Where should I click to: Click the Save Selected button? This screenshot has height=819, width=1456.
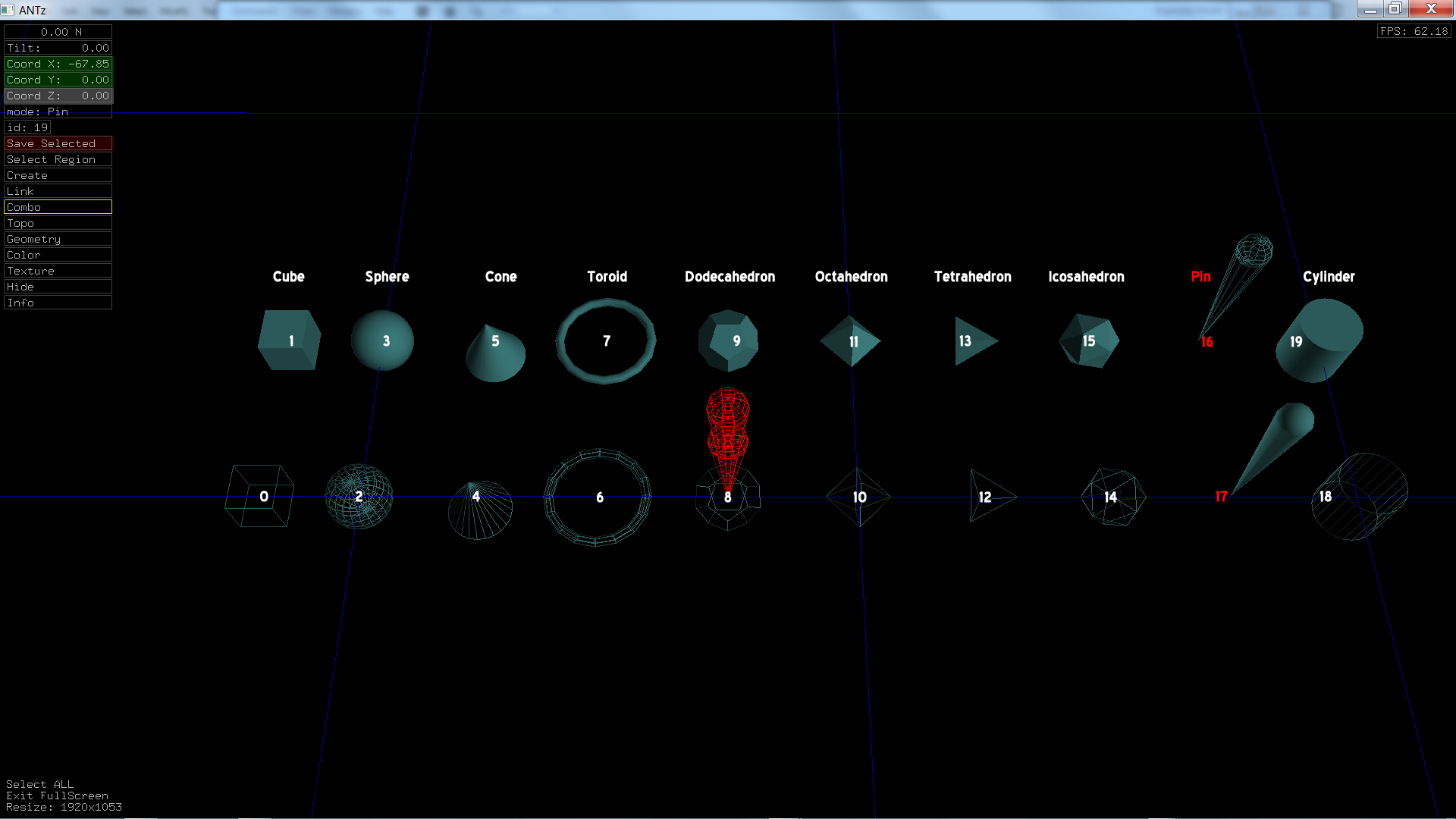[x=58, y=143]
